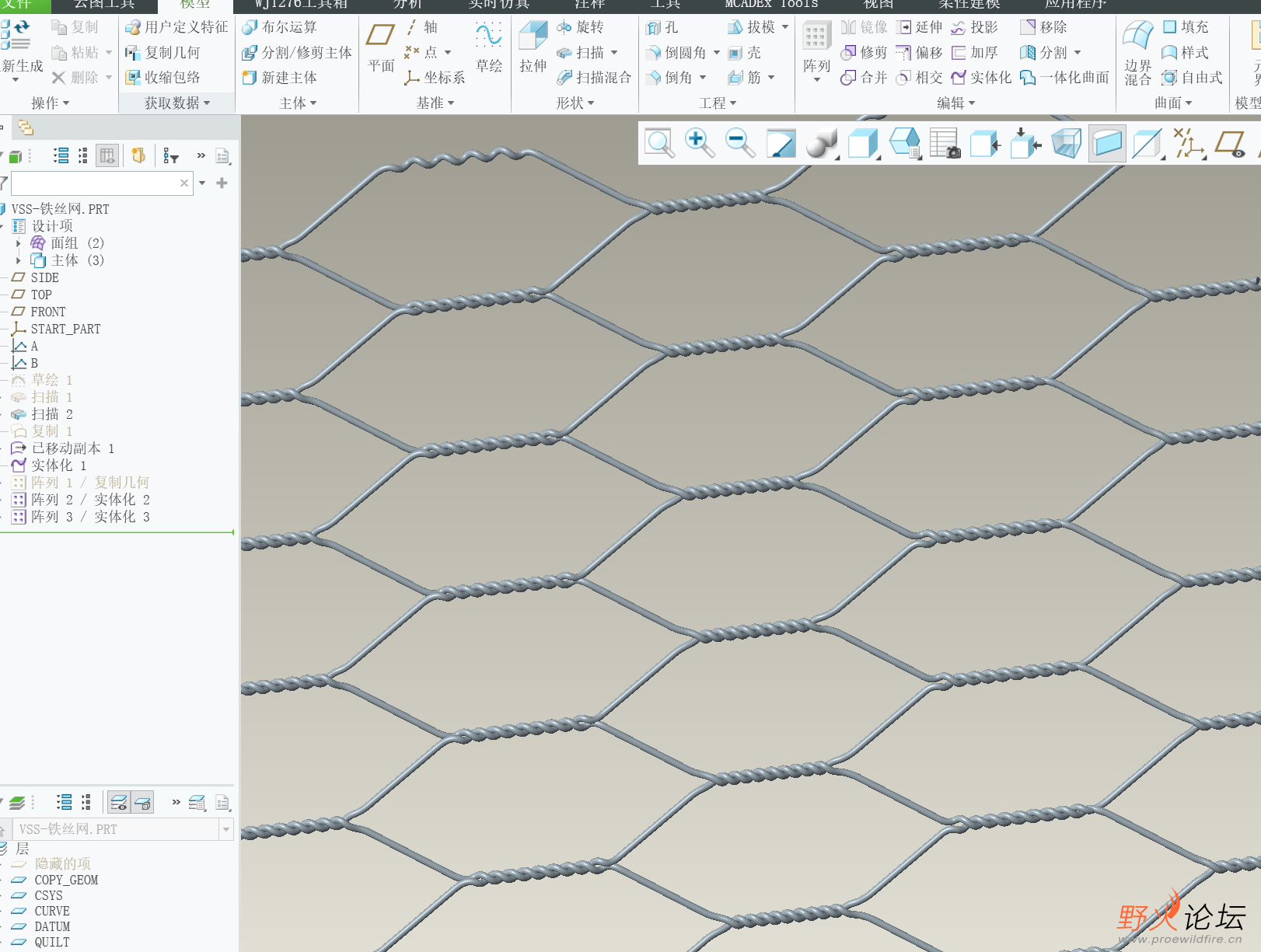Viewport: 1261px width, 952px height.
Task: Open the Annotate (注释) ribbon tab
Action: 589,5
